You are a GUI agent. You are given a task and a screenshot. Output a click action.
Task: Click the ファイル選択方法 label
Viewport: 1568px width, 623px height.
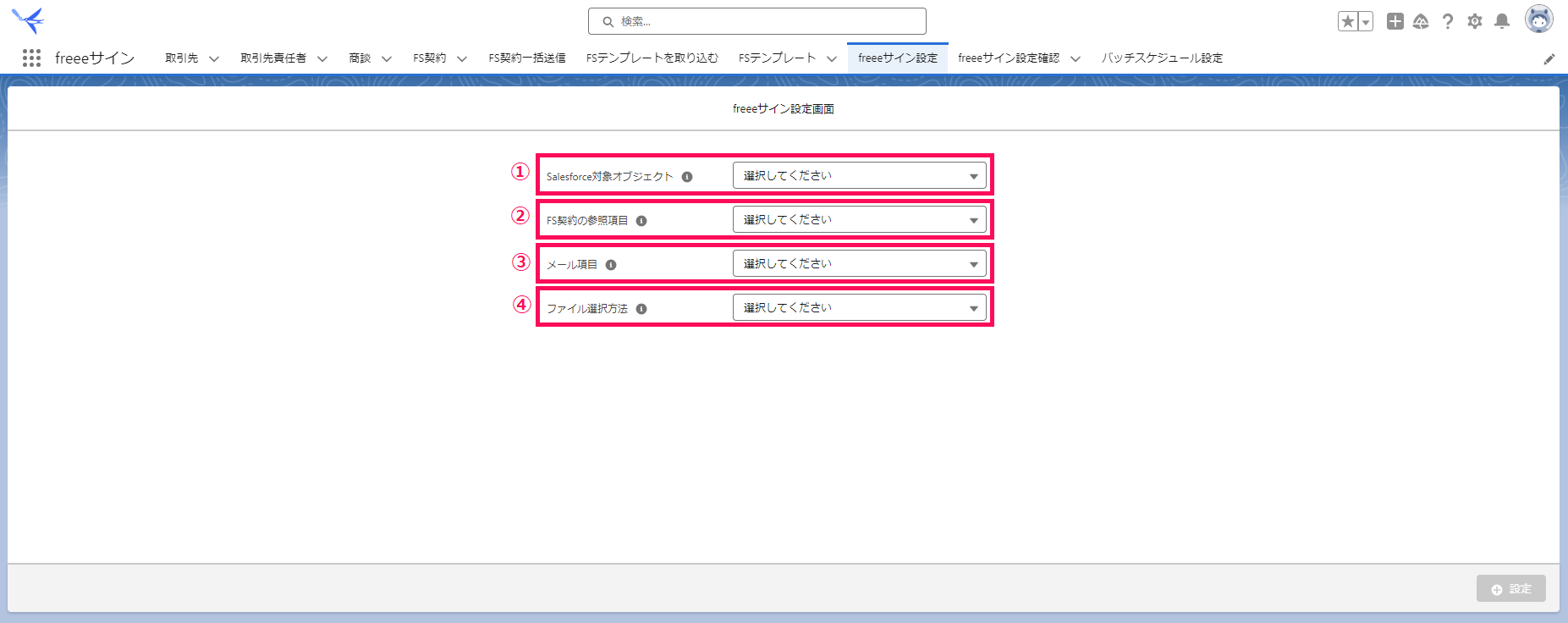point(587,309)
